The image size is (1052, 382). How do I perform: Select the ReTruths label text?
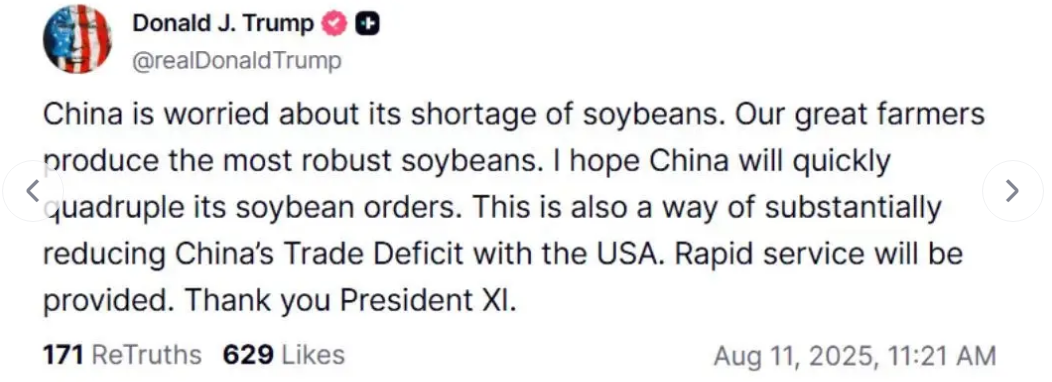(146, 354)
